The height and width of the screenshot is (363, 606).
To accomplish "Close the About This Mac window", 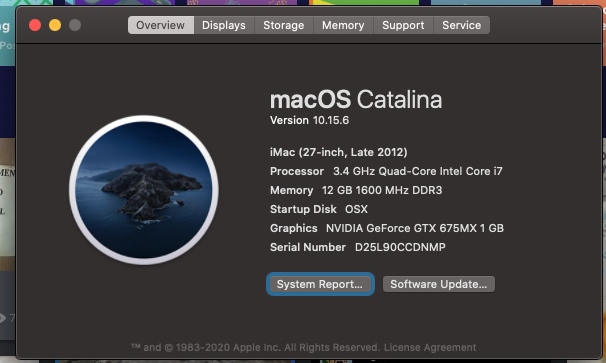I will (x=35, y=25).
